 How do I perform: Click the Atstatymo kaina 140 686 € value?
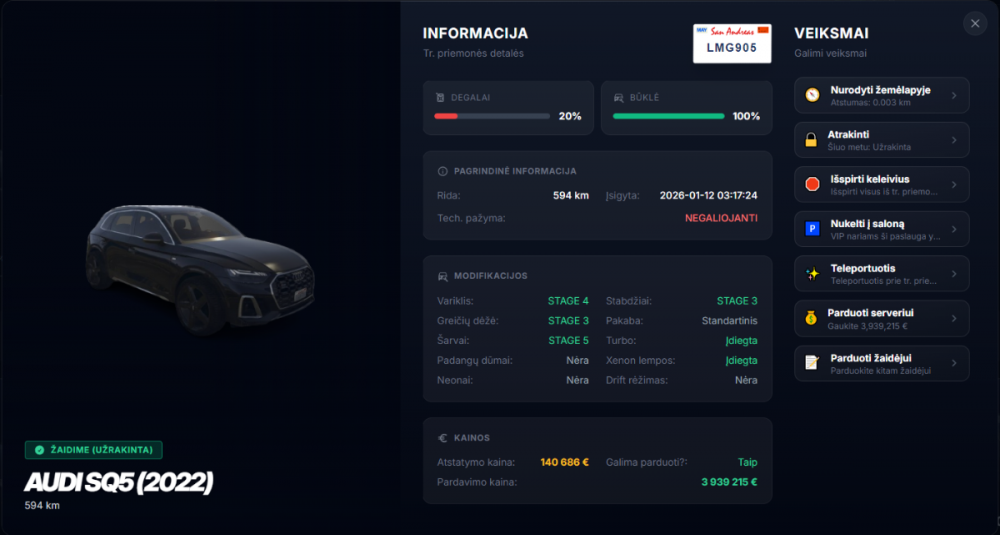[x=564, y=462]
